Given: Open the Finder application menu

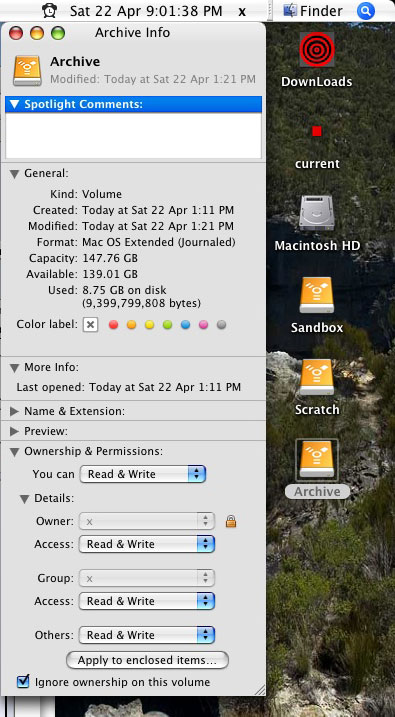Looking at the screenshot, I should point(321,11).
